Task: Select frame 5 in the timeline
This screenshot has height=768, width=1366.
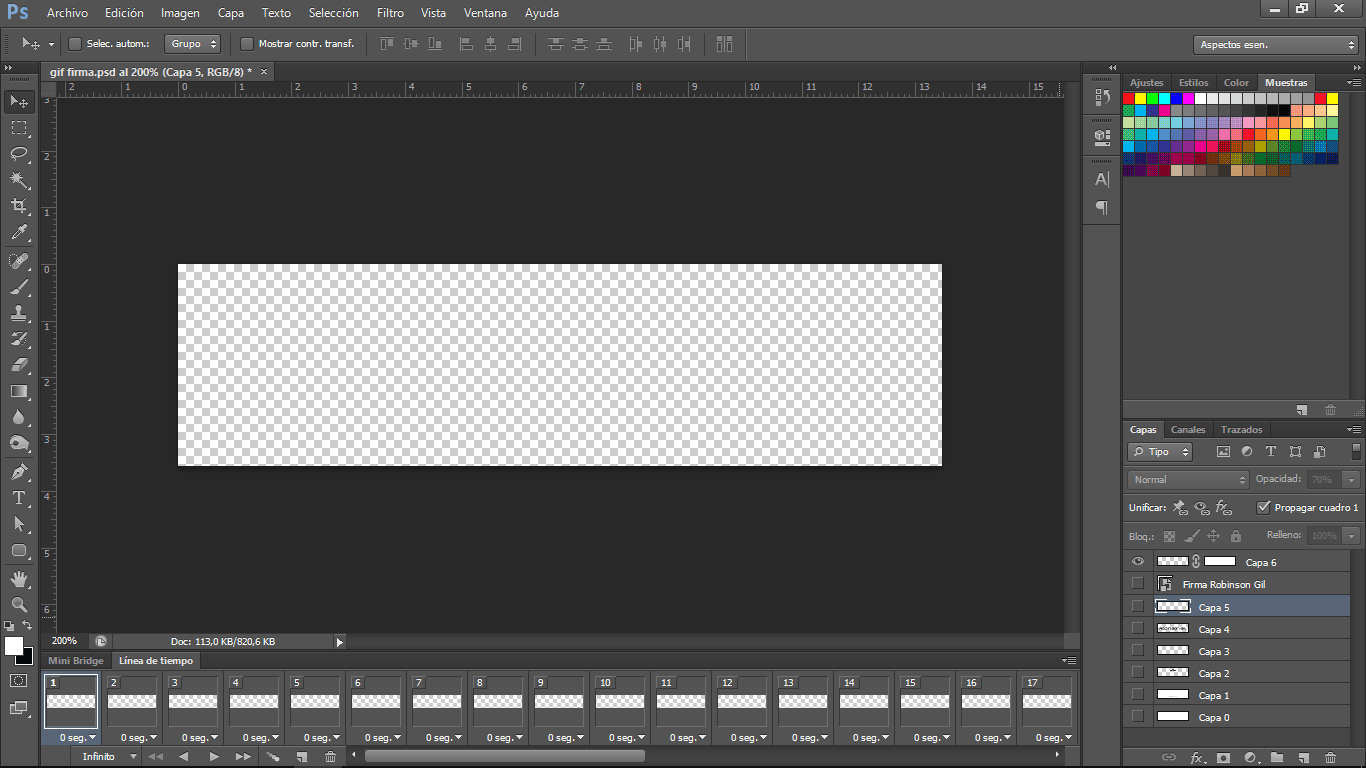Action: pos(315,702)
